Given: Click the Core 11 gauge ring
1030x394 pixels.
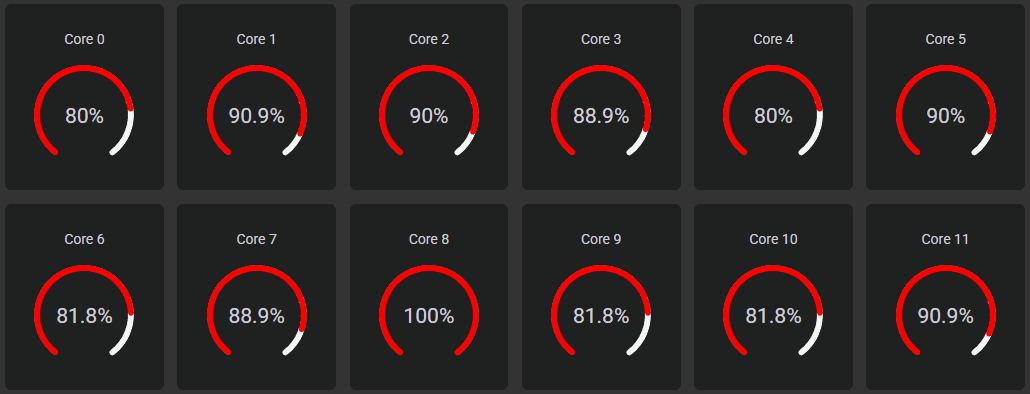Looking at the screenshot, I should click(945, 310).
